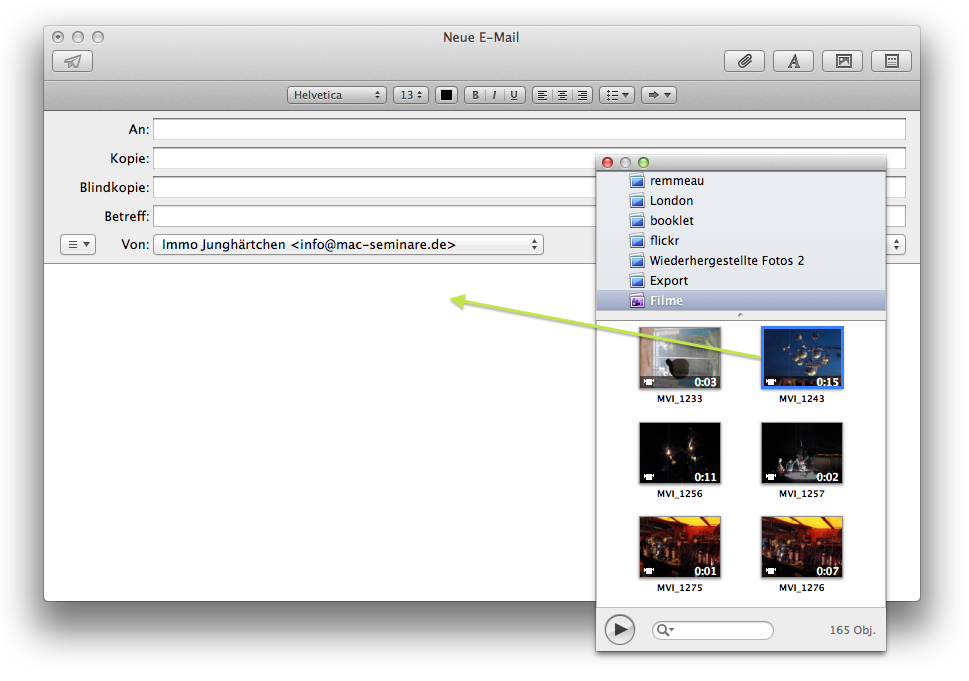Close the photo browser window
969x681 pixels.
click(x=607, y=163)
